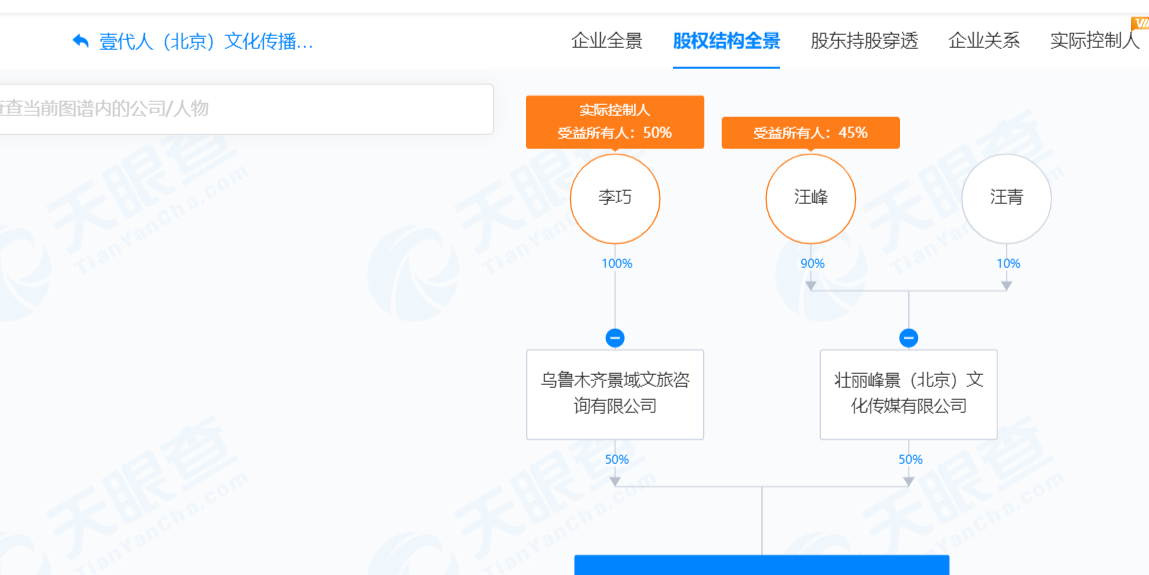Open 乌鲁木齐景域文旅咨询有限公司 company box
Viewport: 1149px width, 575px height.
pos(615,394)
